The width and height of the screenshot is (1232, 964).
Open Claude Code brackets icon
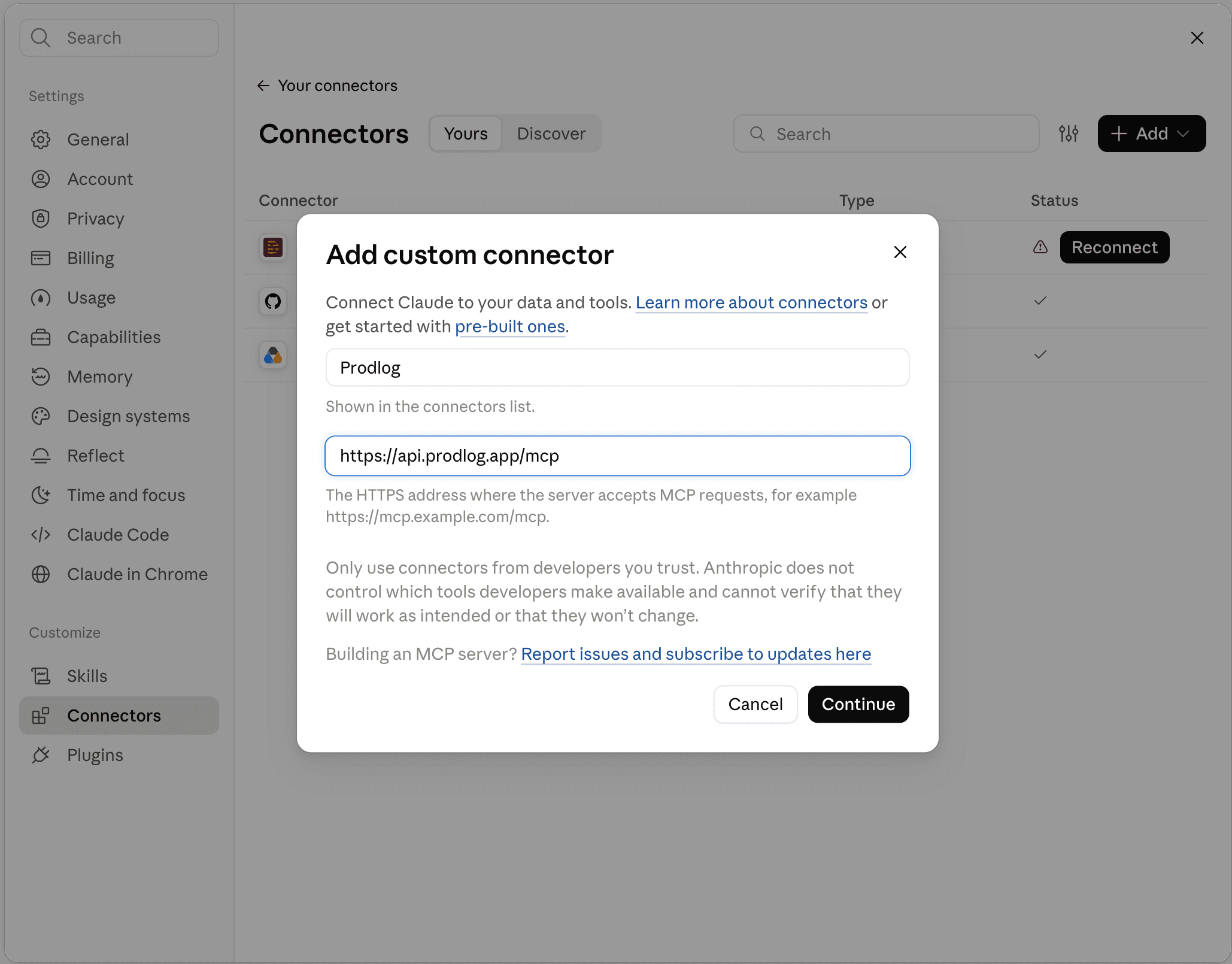[41, 535]
